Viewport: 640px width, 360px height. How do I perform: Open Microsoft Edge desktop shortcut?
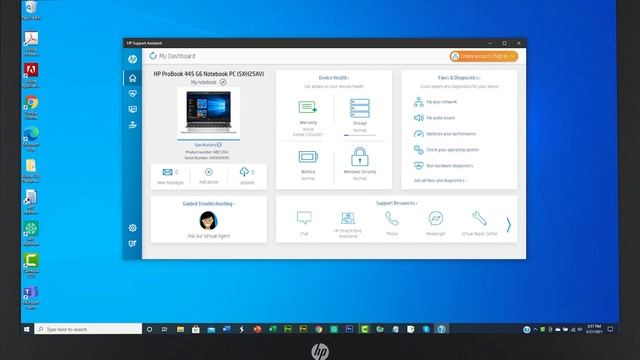pyautogui.click(x=31, y=139)
